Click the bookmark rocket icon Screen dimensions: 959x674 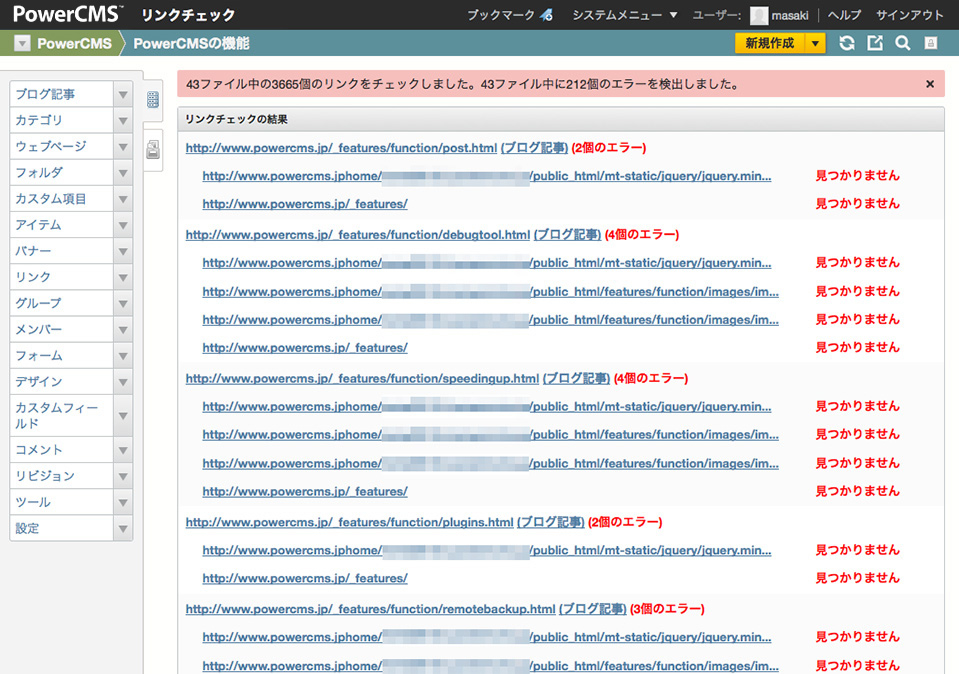[546, 15]
